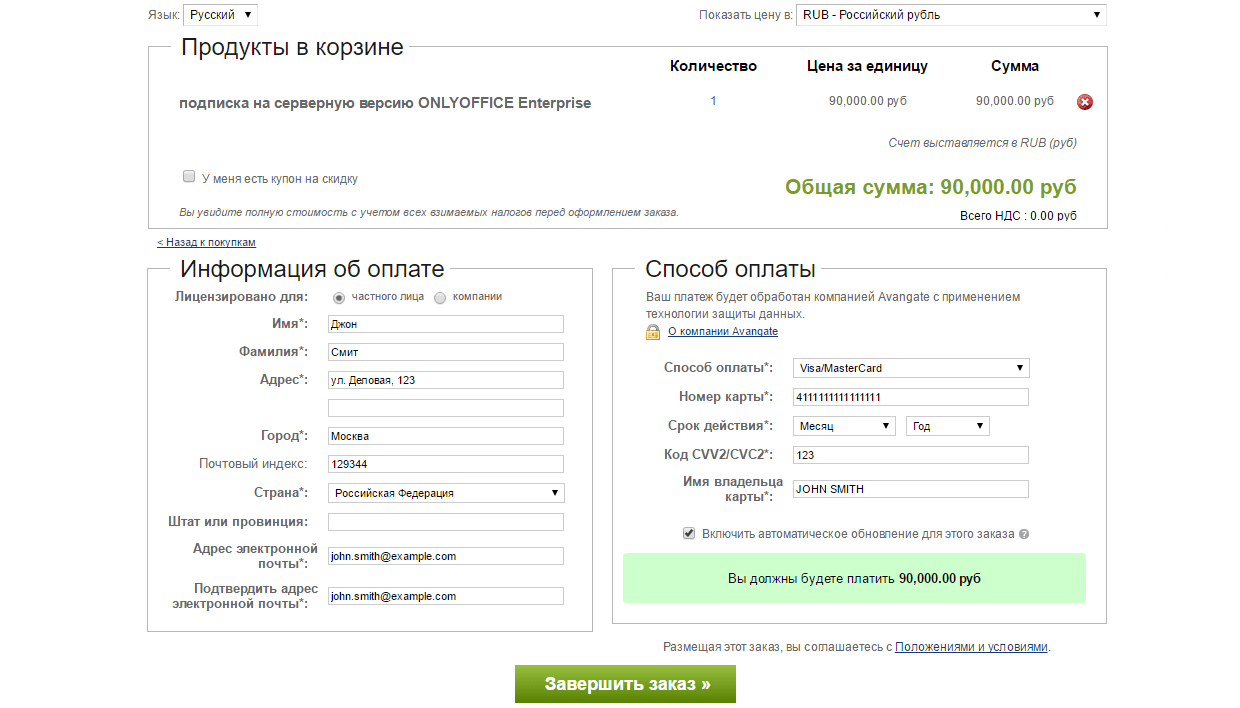Click help question mark next to auto-renewal
The width and height of the screenshot is (1240, 708).
point(1024,534)
